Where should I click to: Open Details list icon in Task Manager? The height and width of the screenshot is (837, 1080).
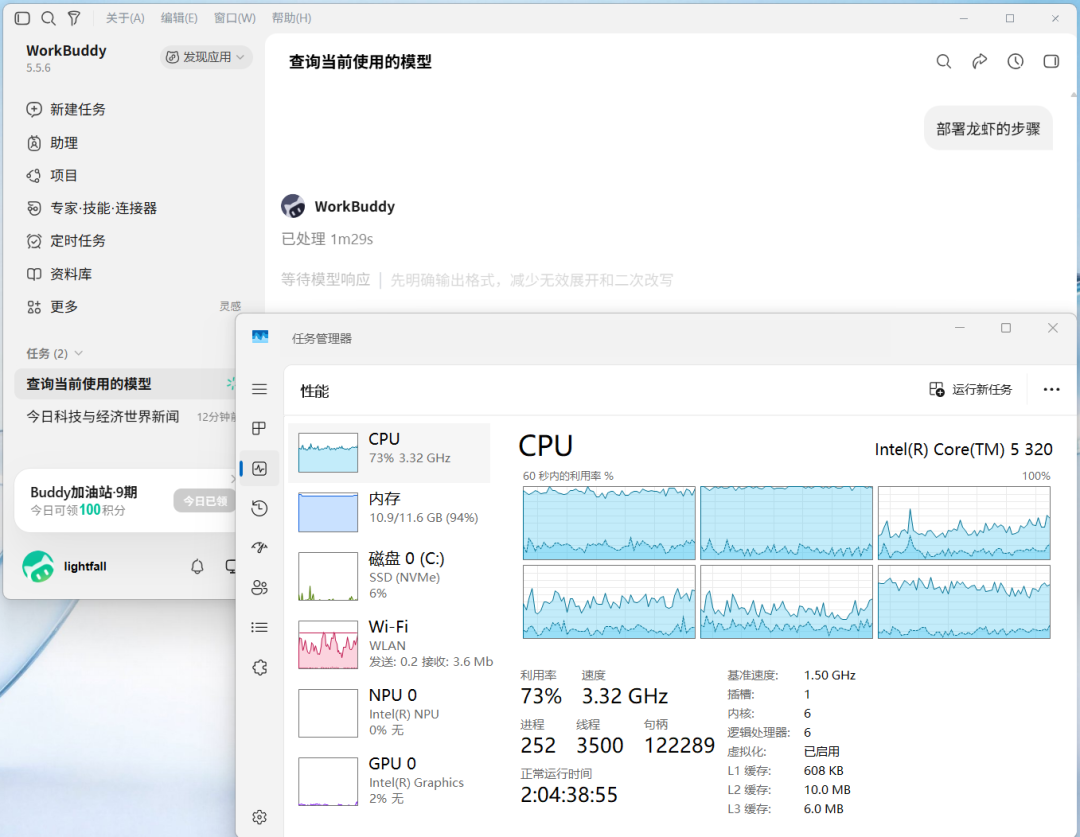(x=260, y=627)
